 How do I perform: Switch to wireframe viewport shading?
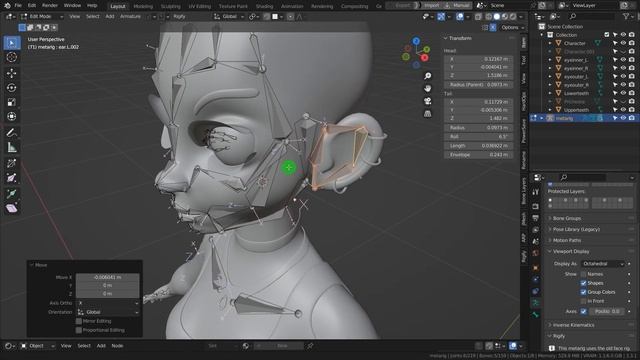[489, 17]
